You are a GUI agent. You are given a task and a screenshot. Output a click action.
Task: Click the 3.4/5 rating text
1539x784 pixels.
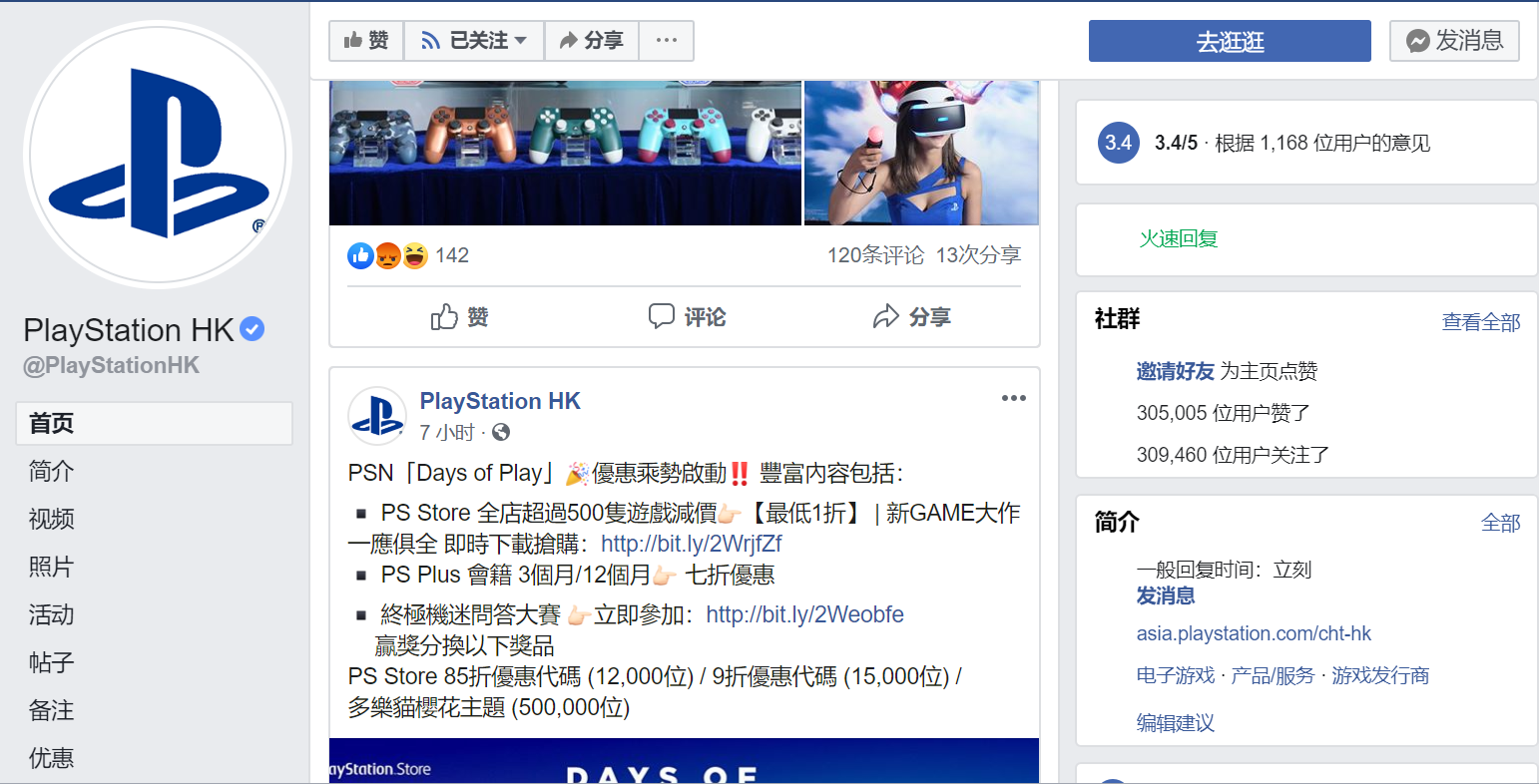tap(1176, 143)
